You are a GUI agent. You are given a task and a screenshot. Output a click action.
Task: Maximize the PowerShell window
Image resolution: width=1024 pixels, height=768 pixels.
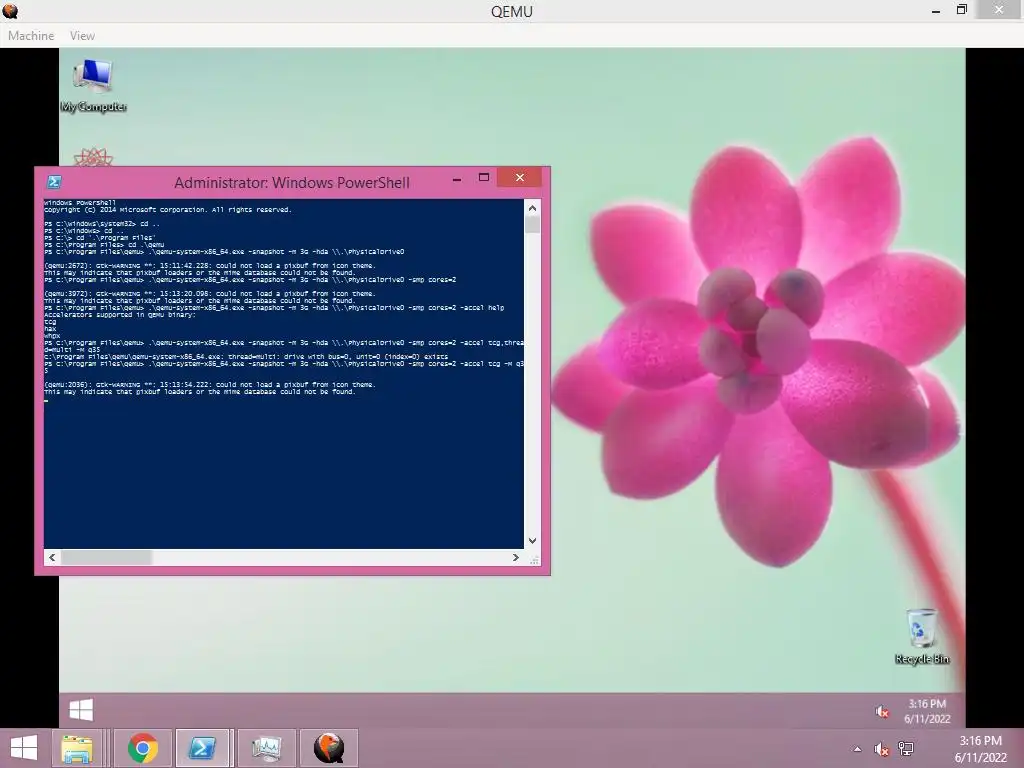[484, 178]
